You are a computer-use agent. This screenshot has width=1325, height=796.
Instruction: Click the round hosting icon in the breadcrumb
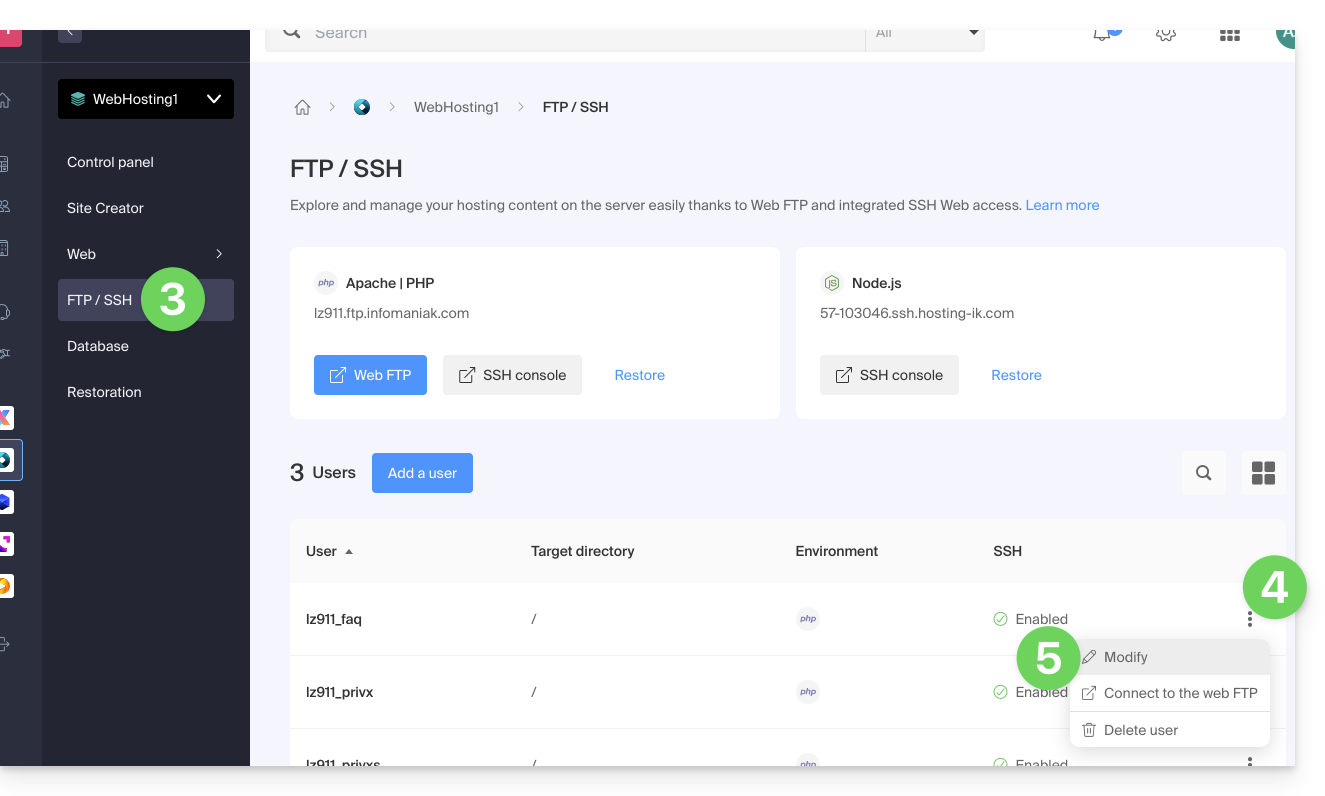(362, 107)
